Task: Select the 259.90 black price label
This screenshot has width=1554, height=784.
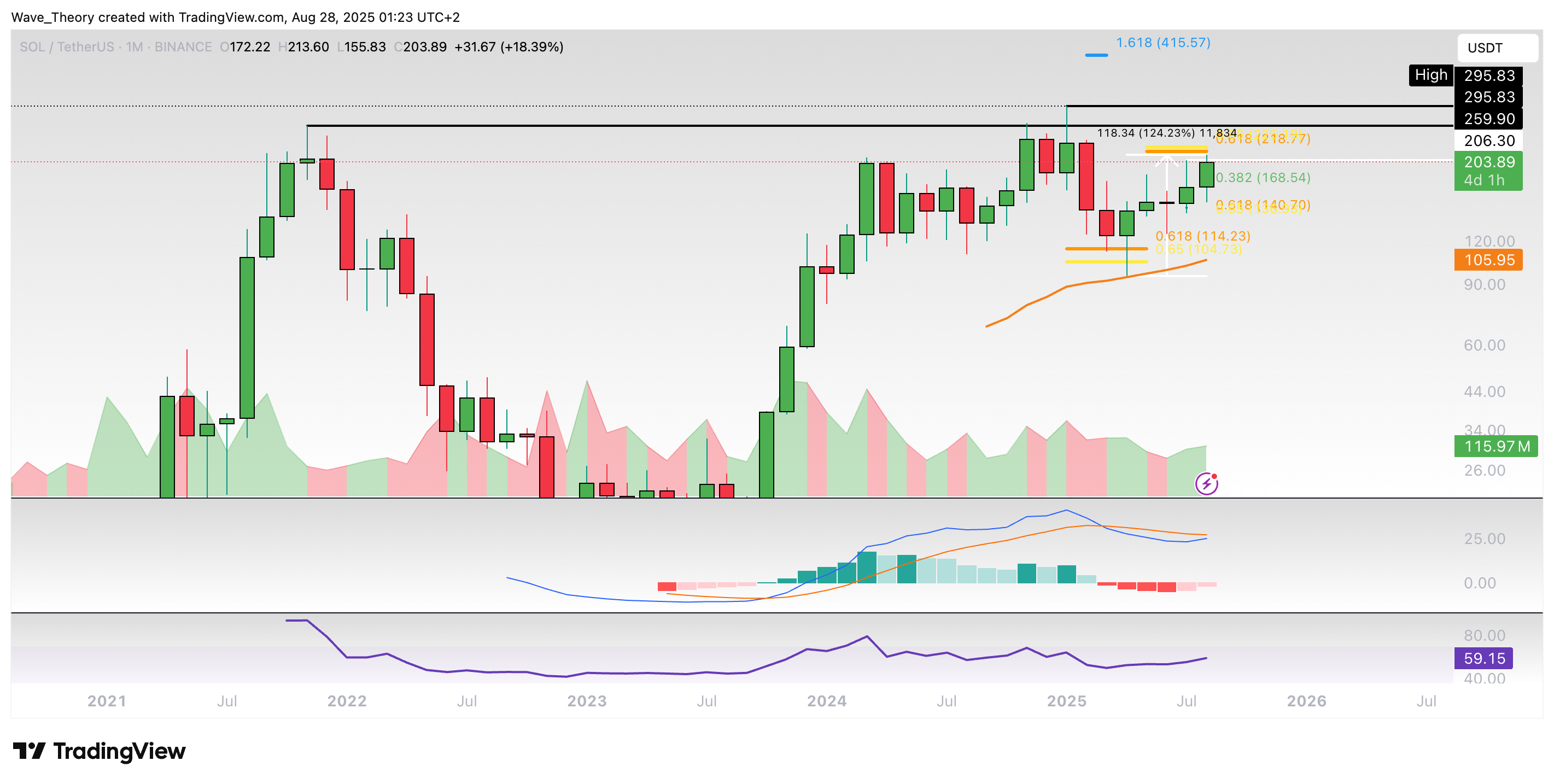Action: (1488, 119)
